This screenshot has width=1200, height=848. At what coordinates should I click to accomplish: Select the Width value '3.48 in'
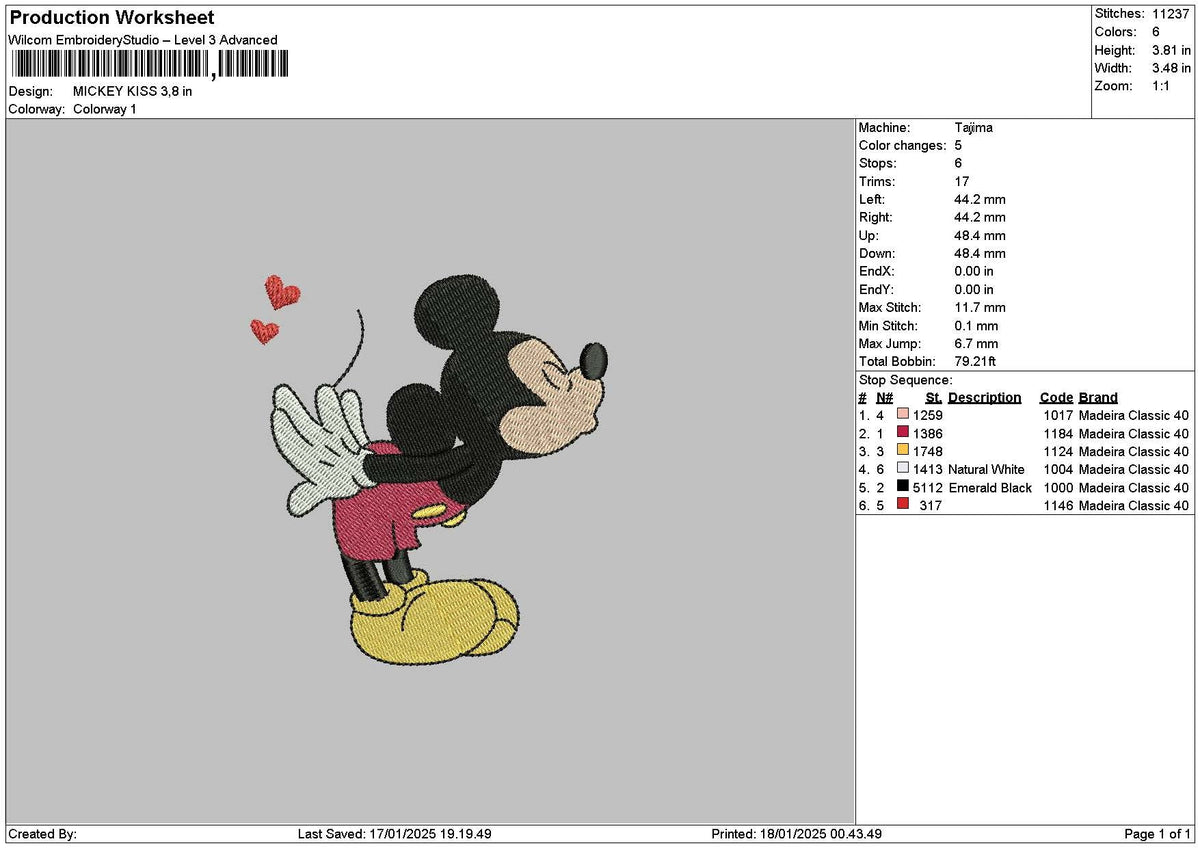1171,68
